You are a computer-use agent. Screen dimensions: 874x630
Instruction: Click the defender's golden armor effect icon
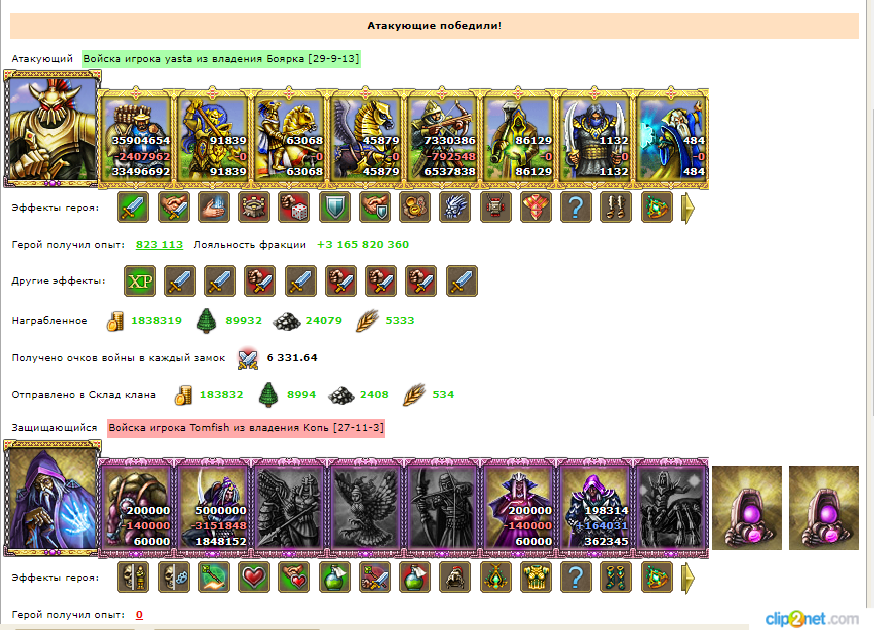click(x=536, y=577)
